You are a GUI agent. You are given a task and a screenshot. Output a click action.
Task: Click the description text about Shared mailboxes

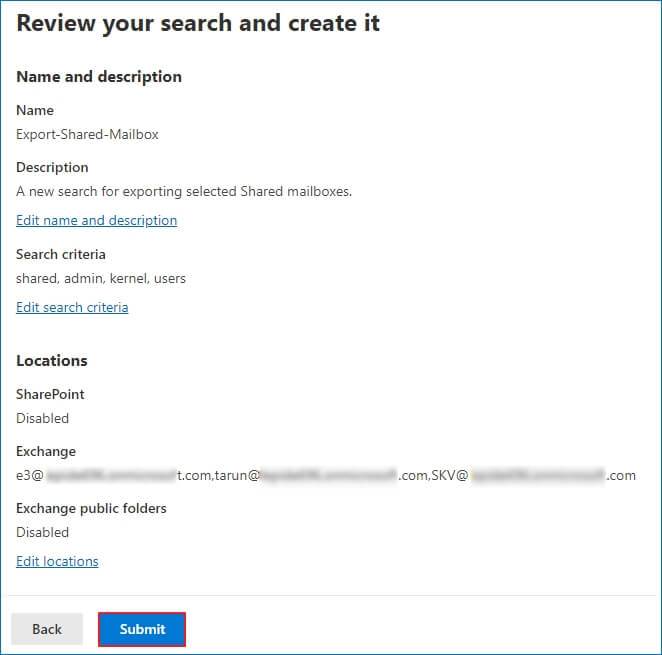click(184, 191)
